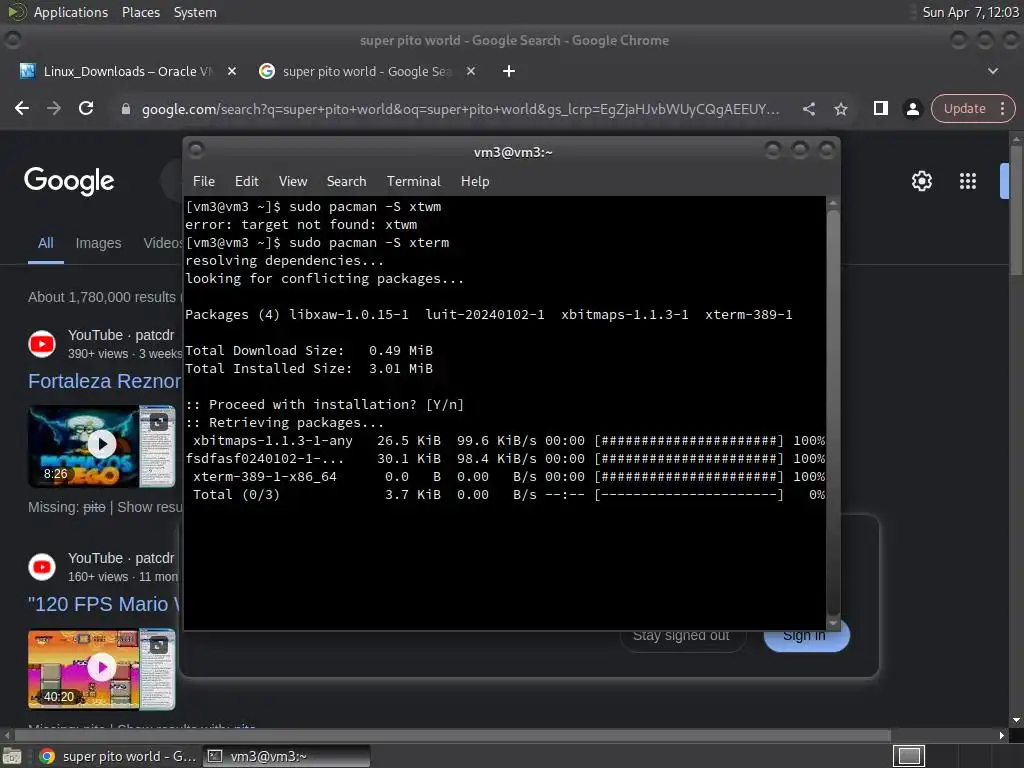Click the padlock site info icon
Image resolution: width=1024 pixels, height=768 pixels.
125,109
